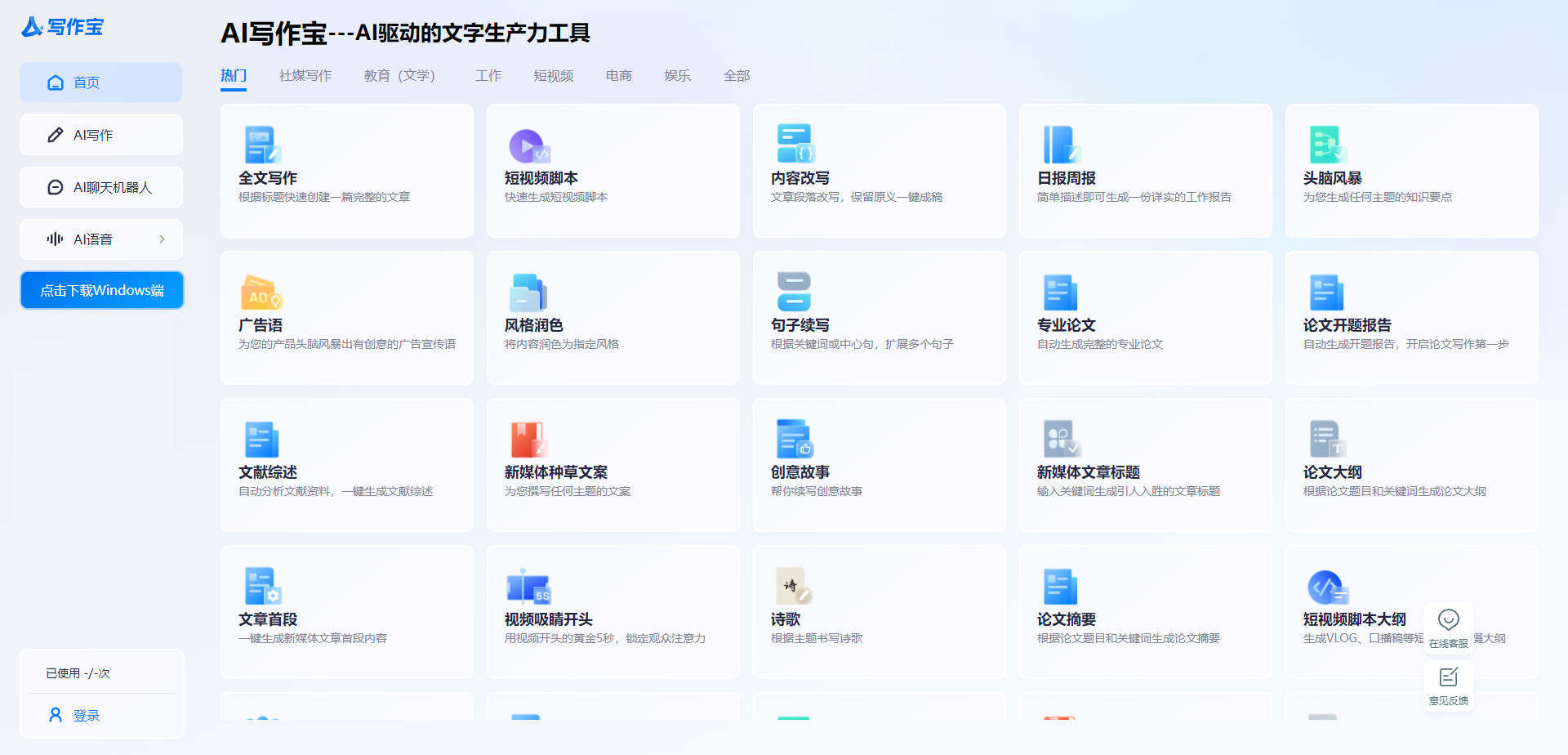Expand the AI语音 submenu arrow
The height and width of the screenshot is (755, 1568).
tap(162, 239)
